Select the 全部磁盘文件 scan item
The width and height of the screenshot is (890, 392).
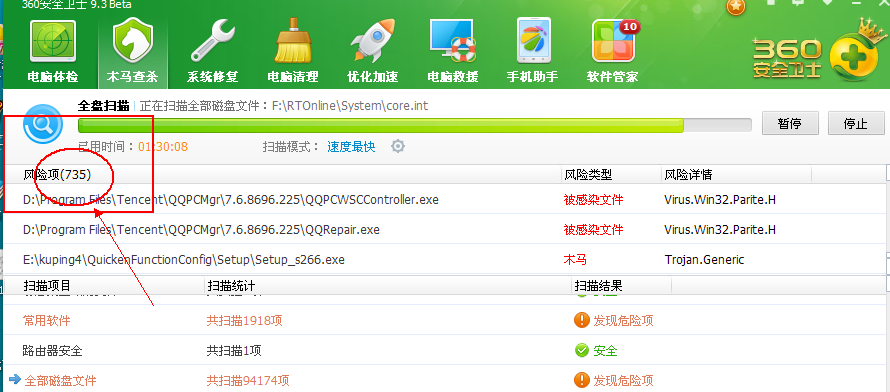click(x=61, y=380)
